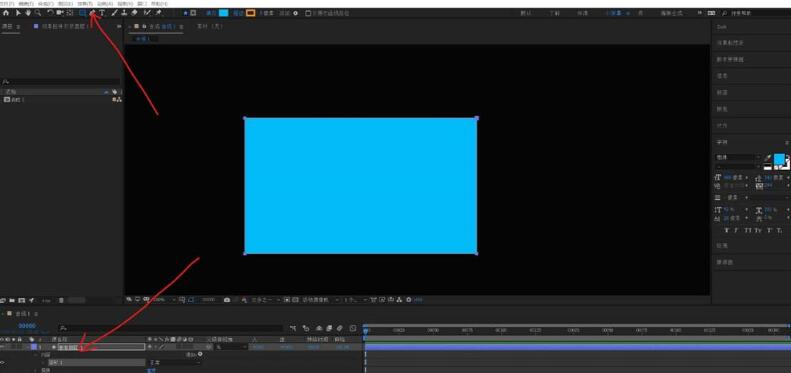Click the shape layer name field in timeline

(101, 347)
